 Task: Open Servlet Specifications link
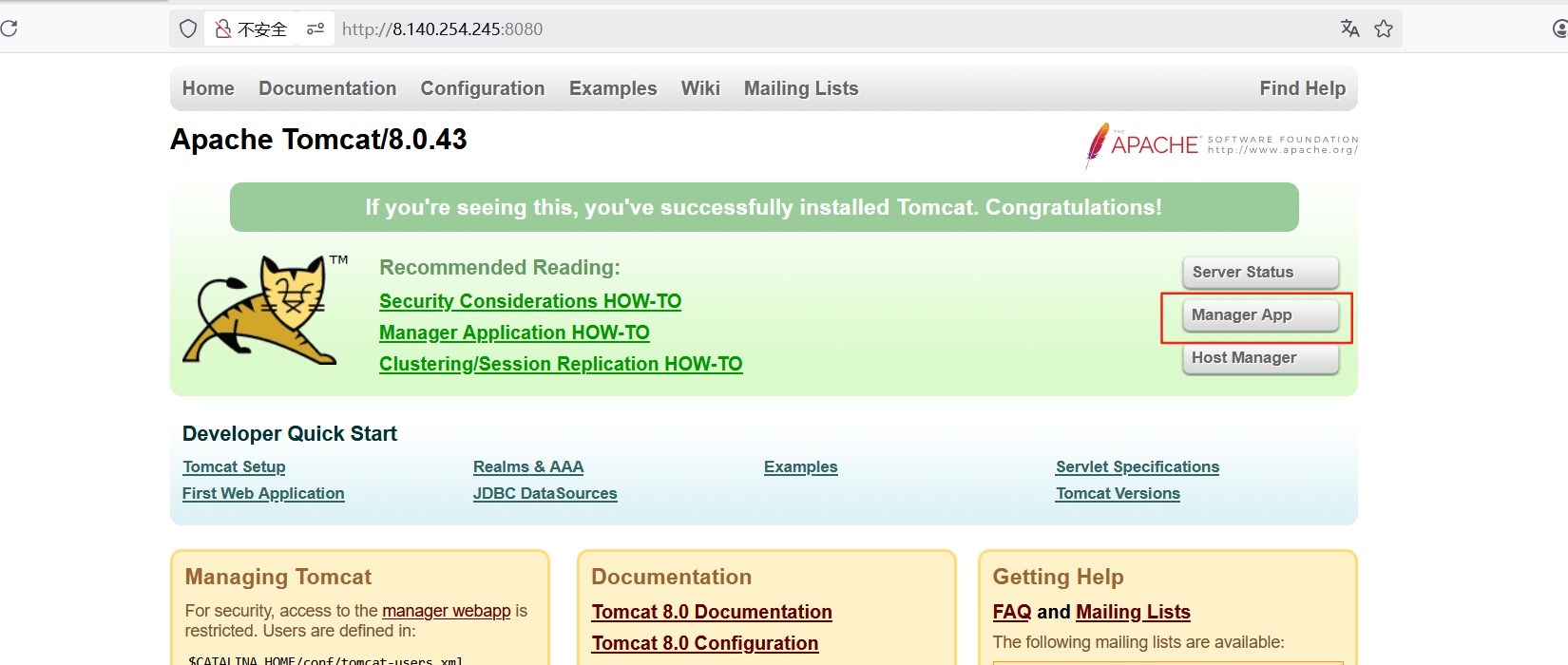coord(1138,466)
